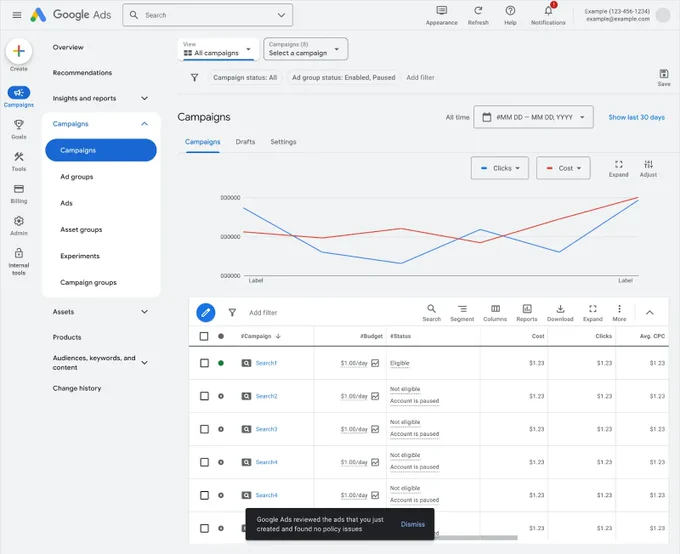Click the table's horizontal scrollbar
The image size is (680, 554).
point(476,538)
